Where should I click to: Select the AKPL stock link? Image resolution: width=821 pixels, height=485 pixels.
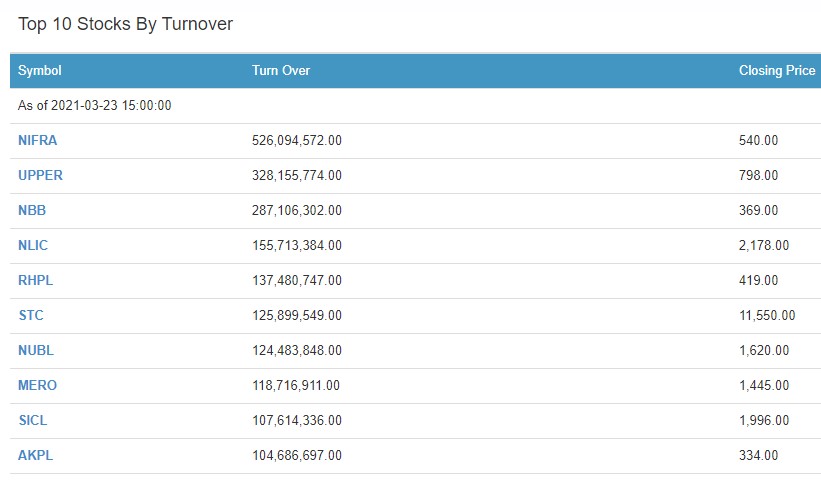point(35,456)
